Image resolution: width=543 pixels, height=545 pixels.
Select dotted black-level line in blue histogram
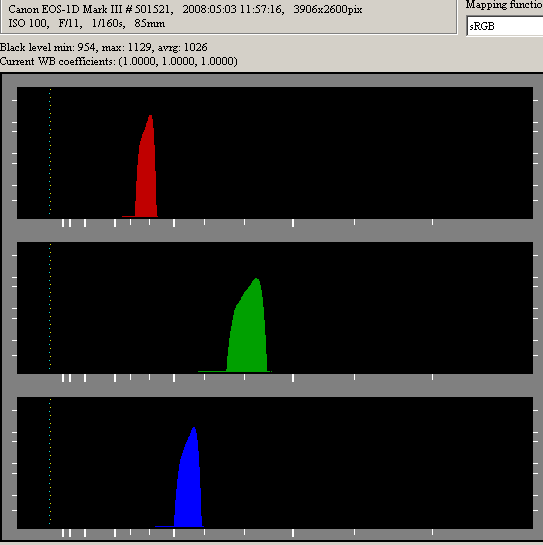click(x=50, y=462)
